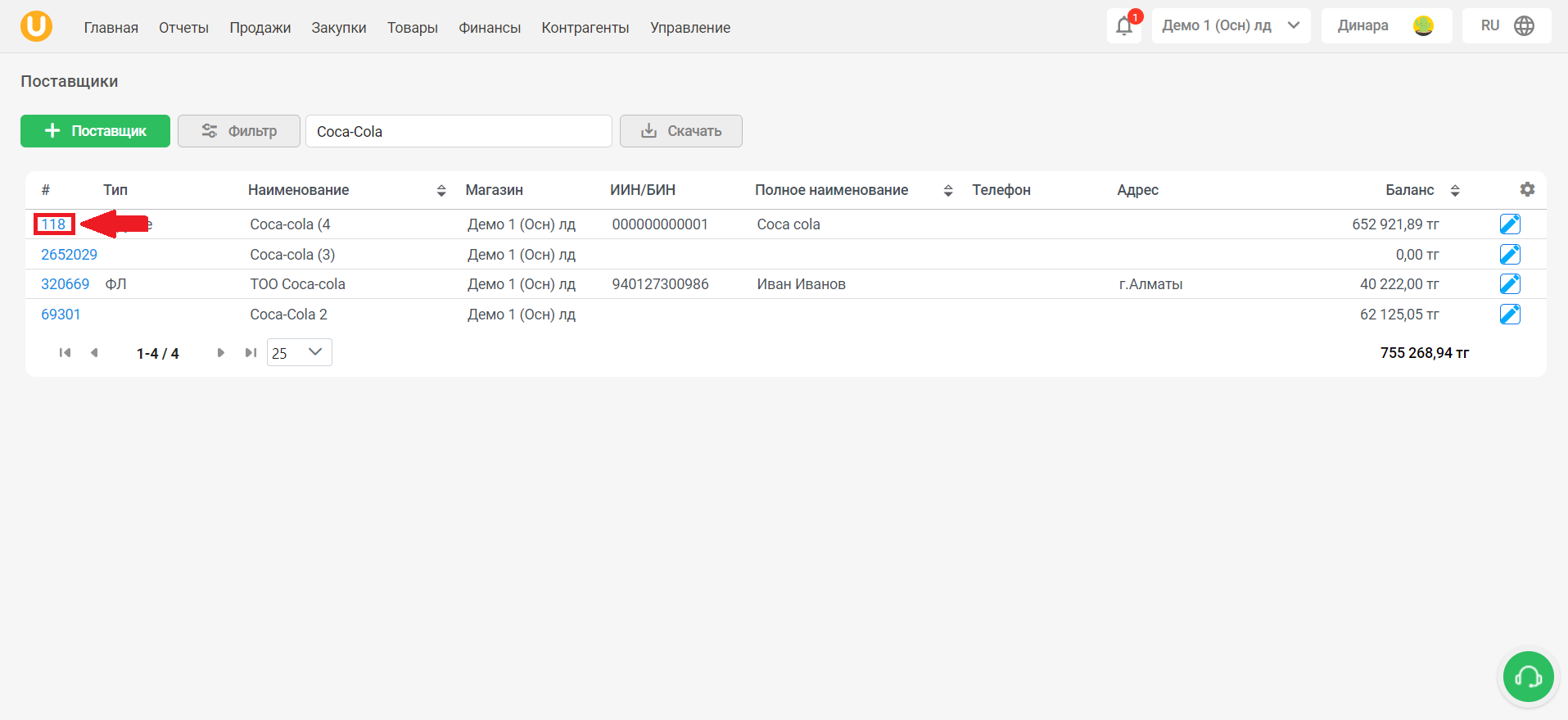
Task: Open the rows-per-page 25 dropdown
Action: point(299,353)
